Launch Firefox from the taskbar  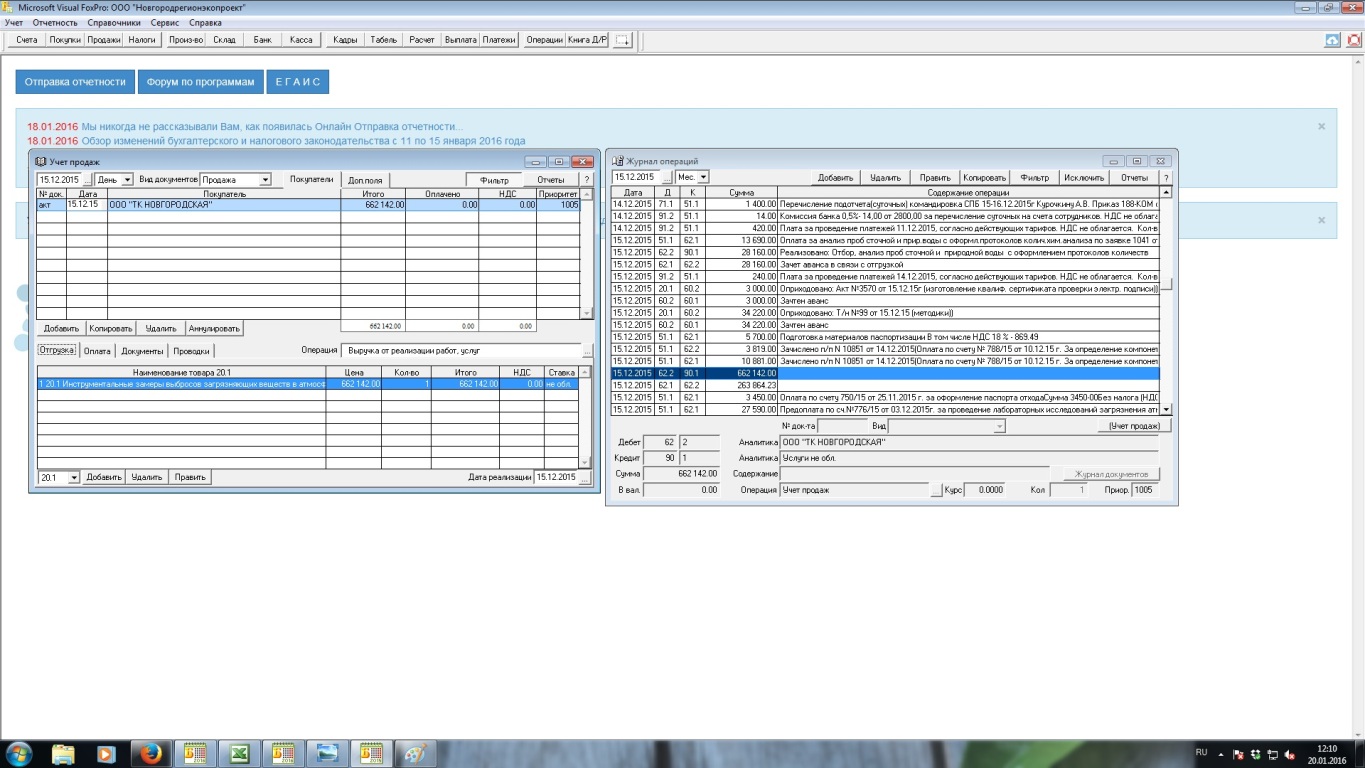point(151,753)
